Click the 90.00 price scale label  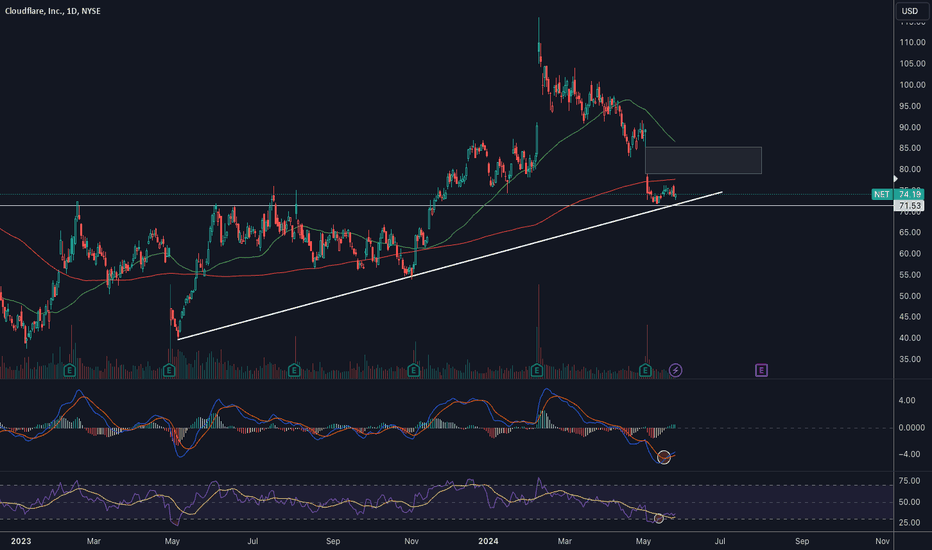[x=912, y=127]
